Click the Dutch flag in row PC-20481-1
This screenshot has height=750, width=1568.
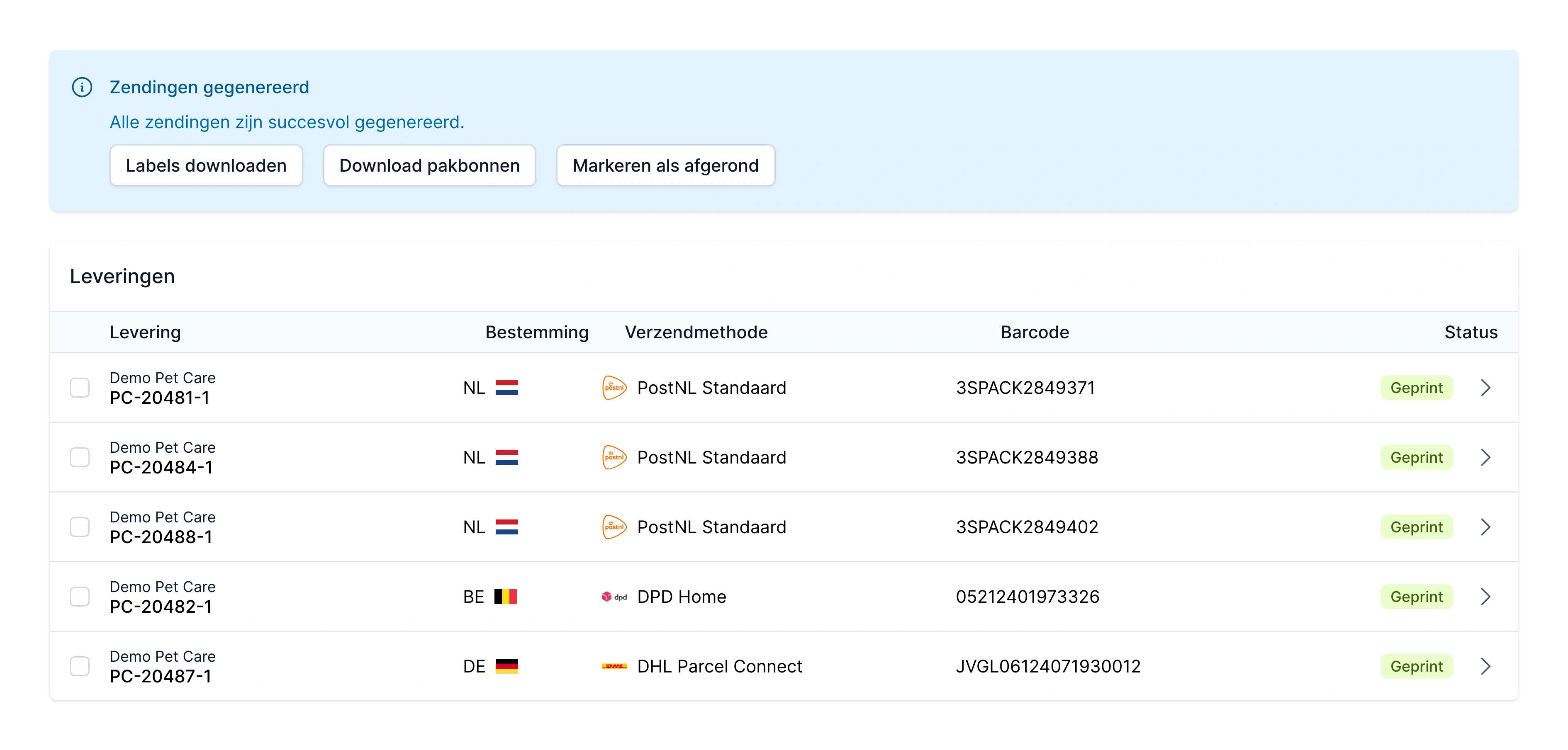(506, 388)
